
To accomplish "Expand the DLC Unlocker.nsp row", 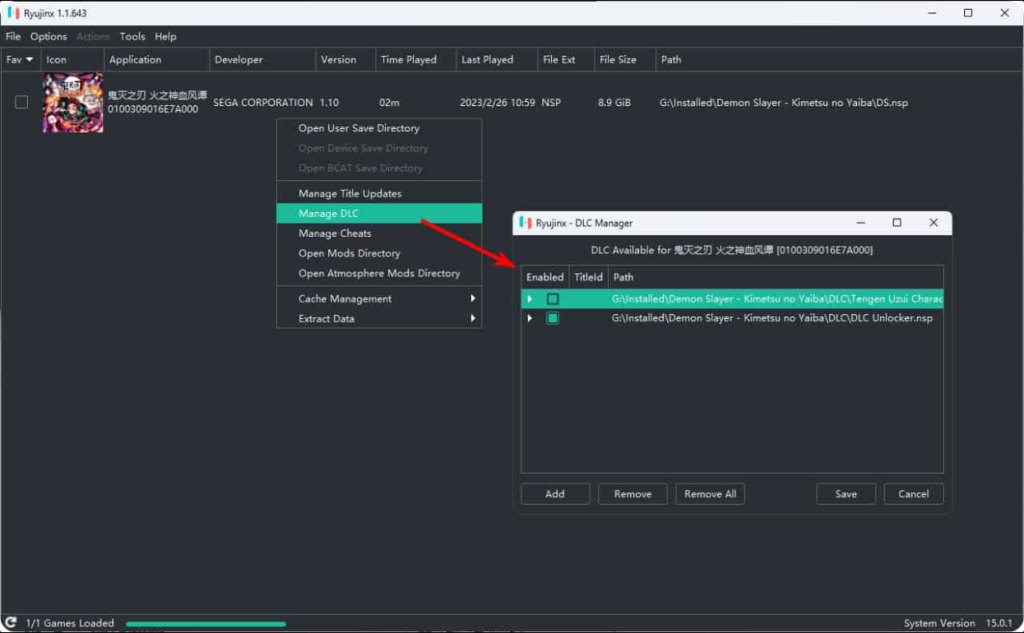I will 530,318.
